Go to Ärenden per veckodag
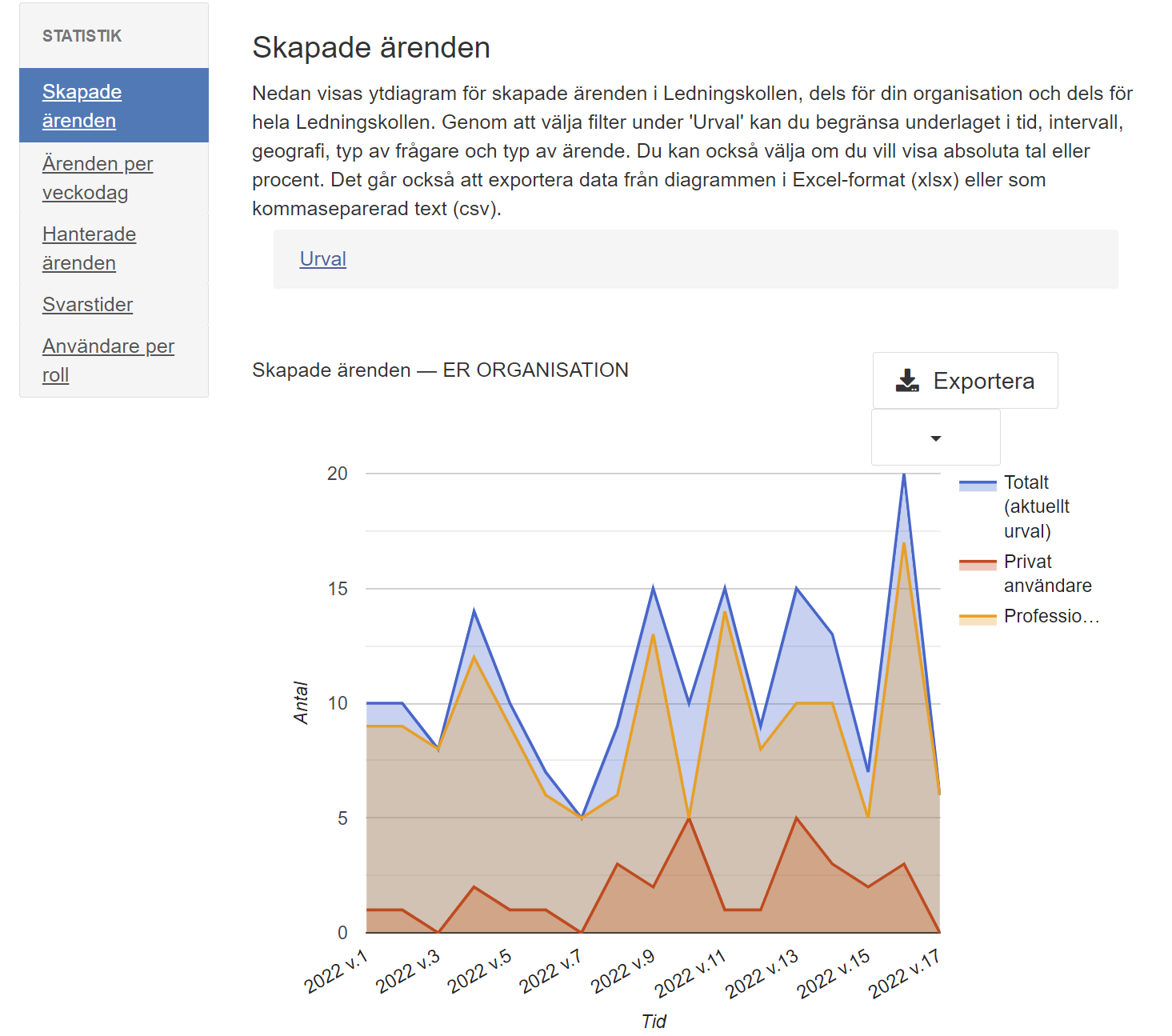 click(x=97, y=178)
